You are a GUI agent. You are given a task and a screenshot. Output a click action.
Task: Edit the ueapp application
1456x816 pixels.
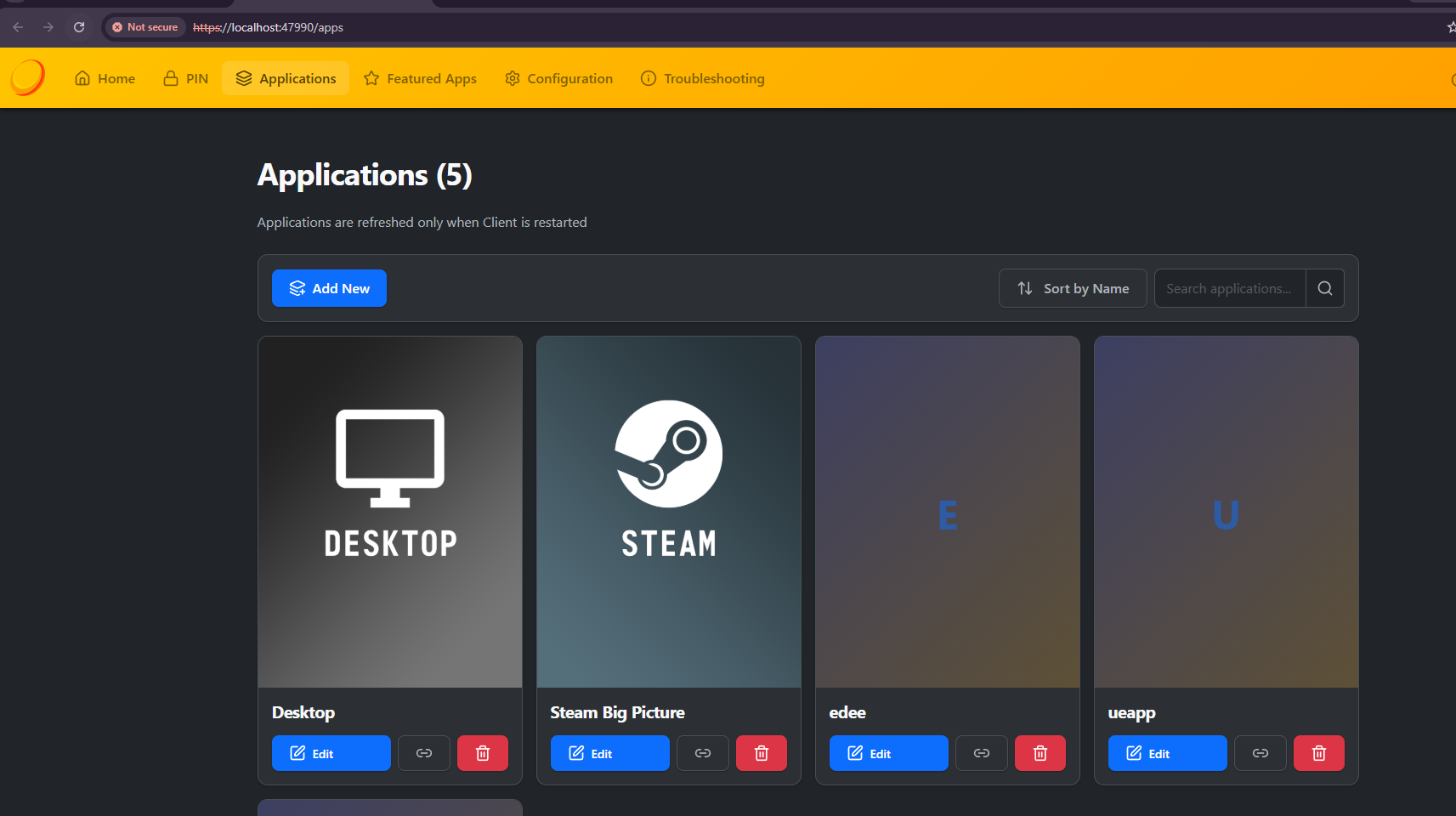point(1168,753)
